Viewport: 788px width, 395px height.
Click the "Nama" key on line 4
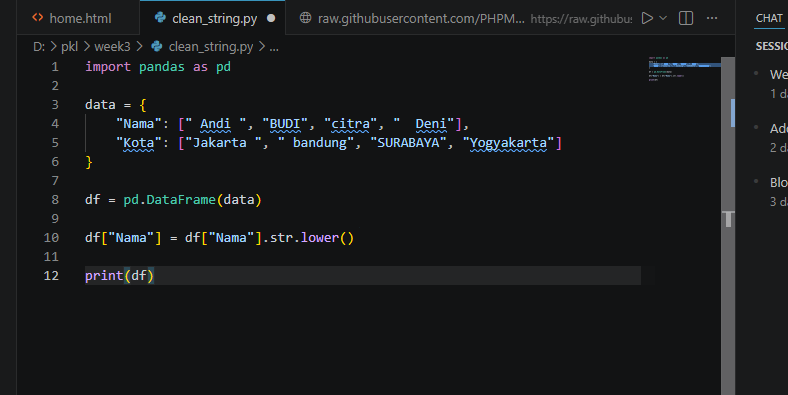pyautogui.click(x=139, y=124)
